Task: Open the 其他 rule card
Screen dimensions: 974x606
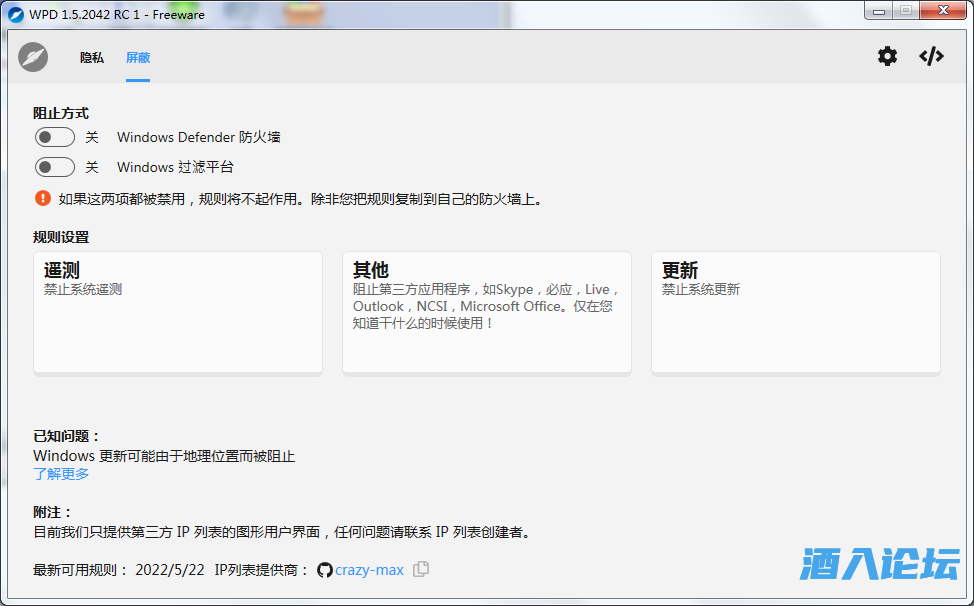Action: pyautogui.click(x=487, y=312)
